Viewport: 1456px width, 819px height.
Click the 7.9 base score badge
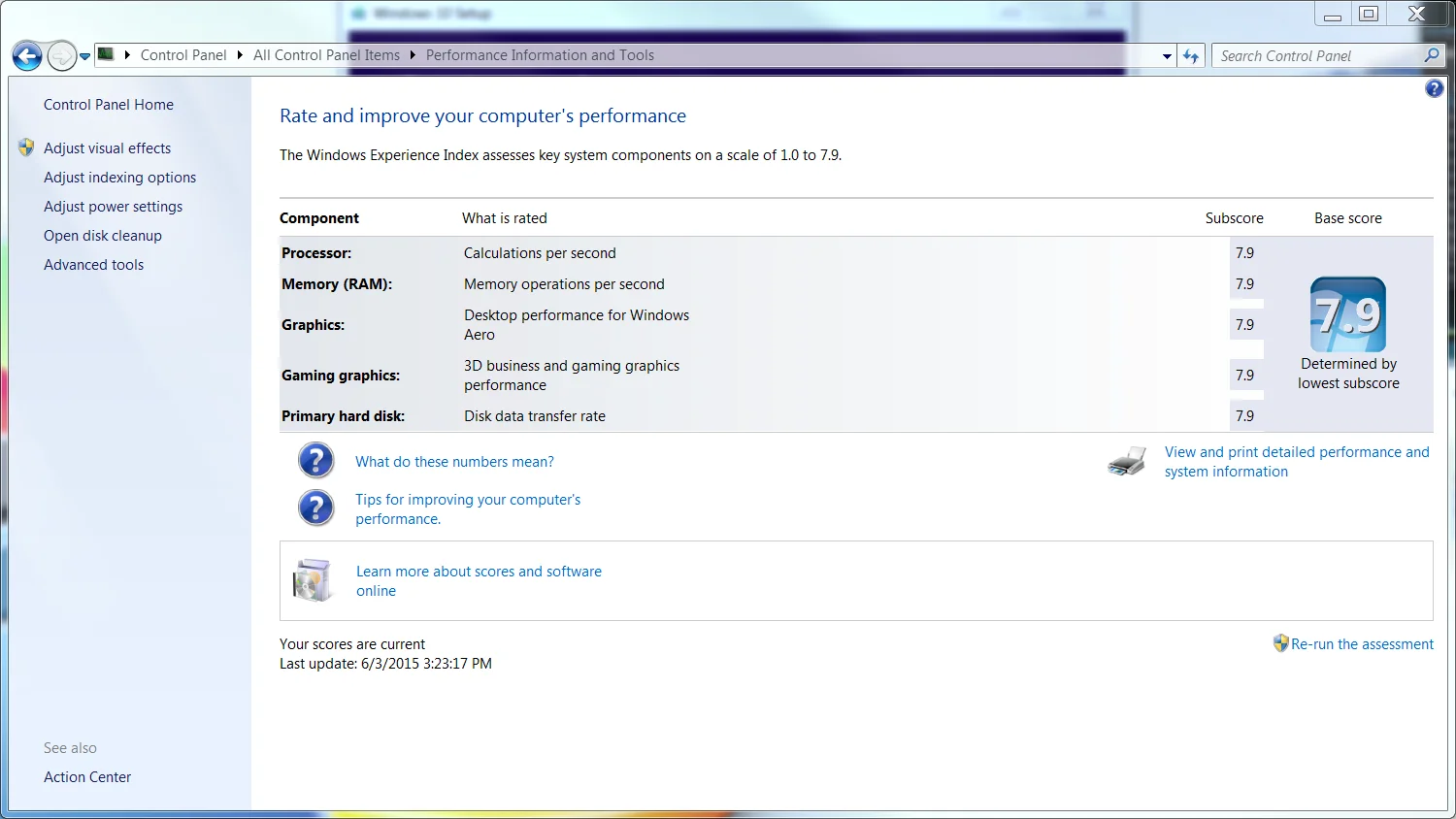point(1348,314)
